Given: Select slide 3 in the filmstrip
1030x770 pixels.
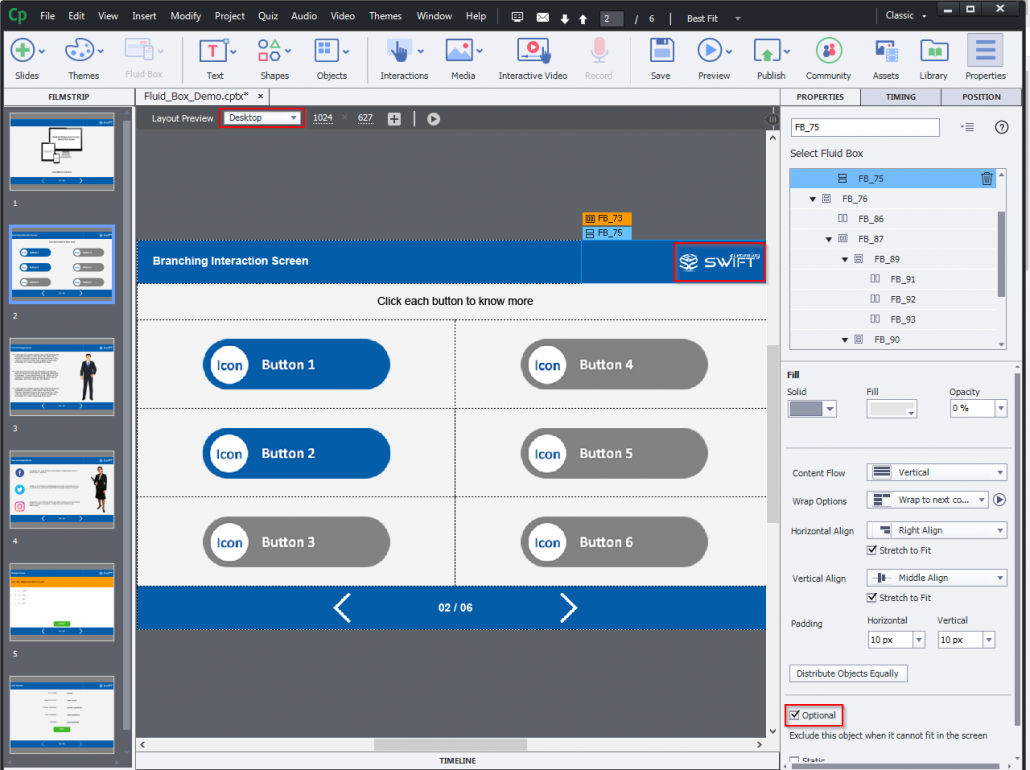Looking at the screenshot, I should [63, 377].
